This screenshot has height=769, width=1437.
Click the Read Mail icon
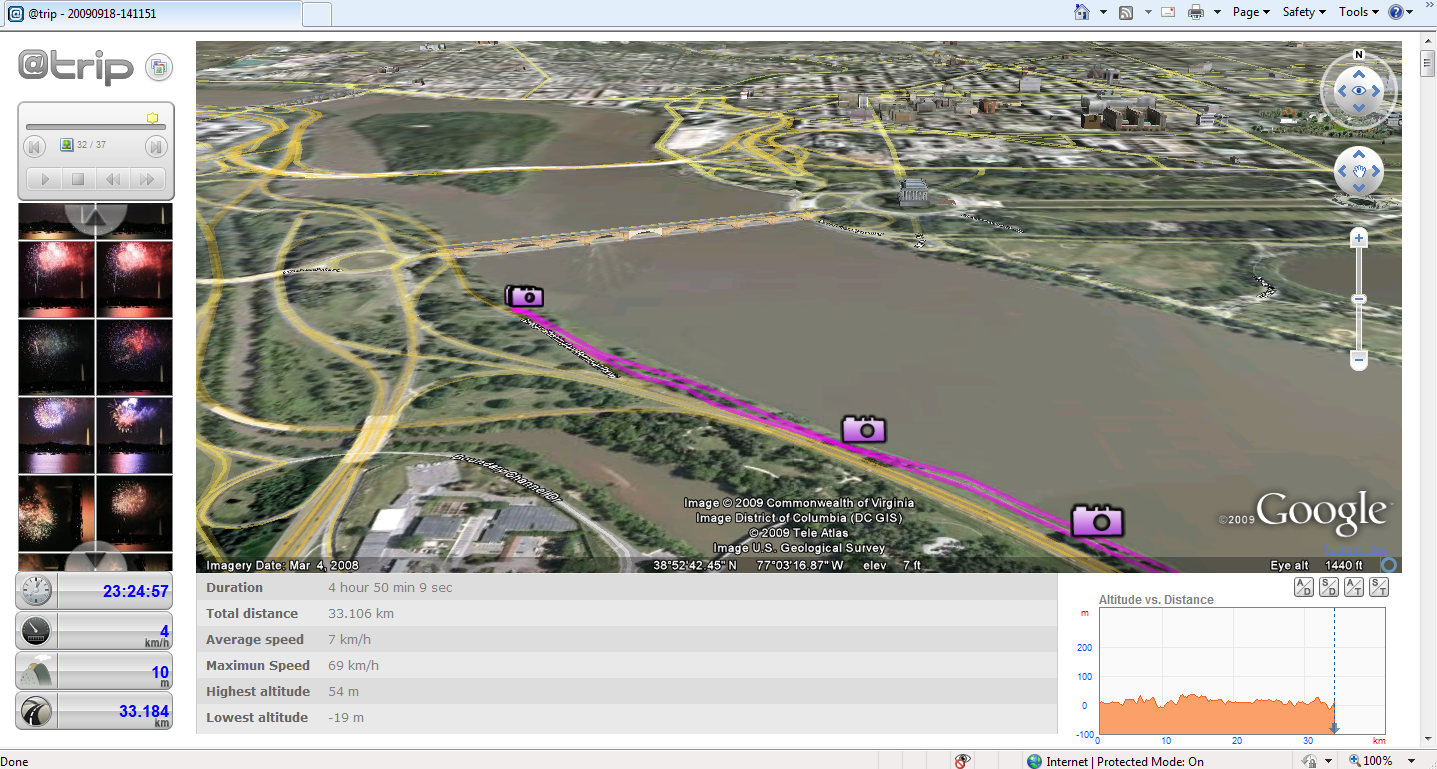point(1169,12)
